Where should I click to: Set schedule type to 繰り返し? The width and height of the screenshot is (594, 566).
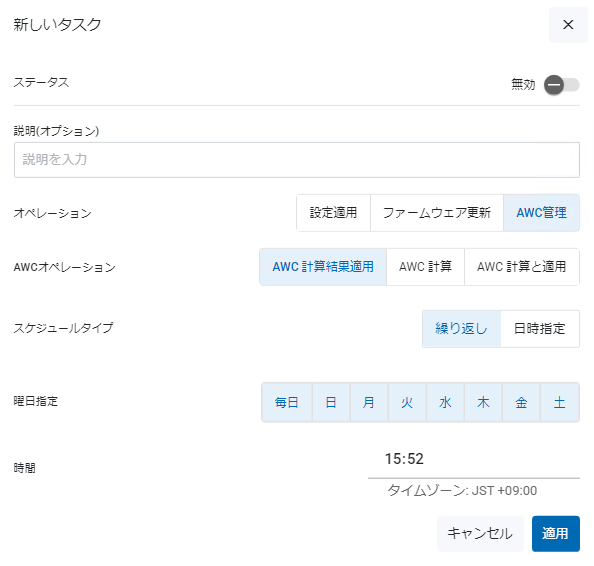pyautogui.click(x=461, y=328)
